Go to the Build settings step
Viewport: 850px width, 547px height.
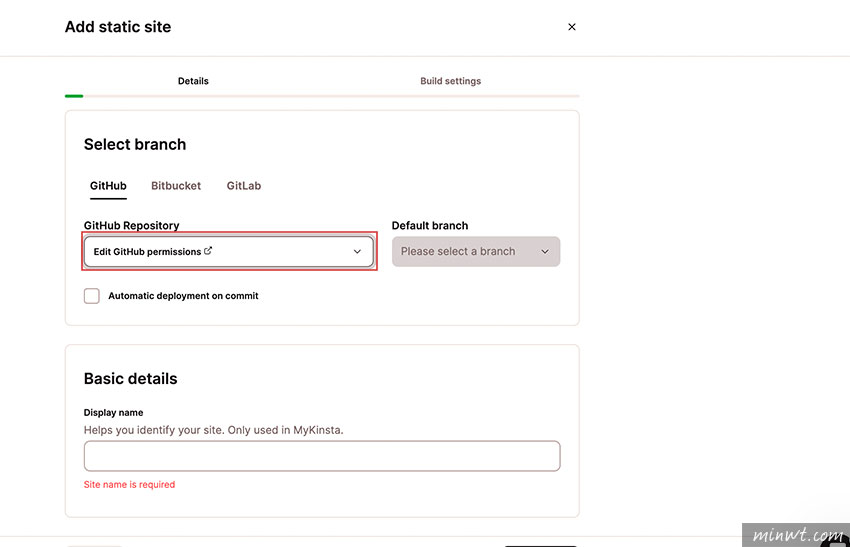pyautogui.click(x=450, y=81)
